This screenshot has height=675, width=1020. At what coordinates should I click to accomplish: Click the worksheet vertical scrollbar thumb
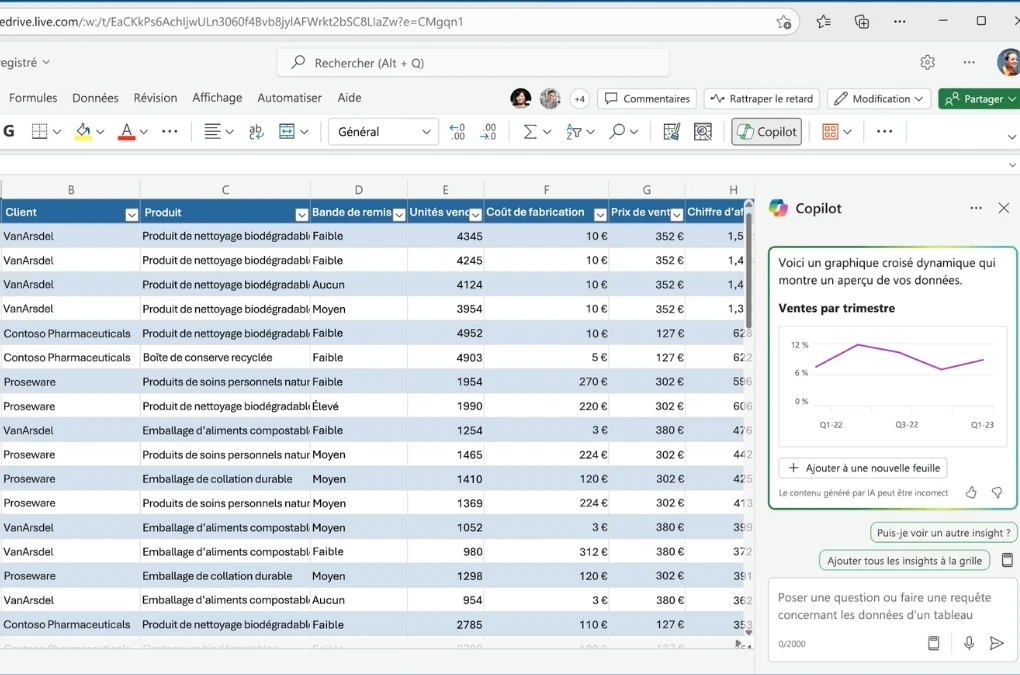[x=749, y=270]
